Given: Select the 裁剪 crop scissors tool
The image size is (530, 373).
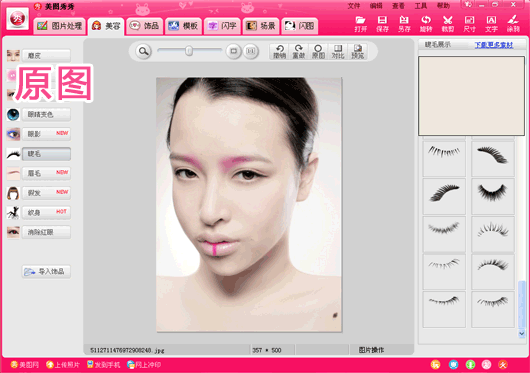Looking at the screenshot, I should click(448, 24).
